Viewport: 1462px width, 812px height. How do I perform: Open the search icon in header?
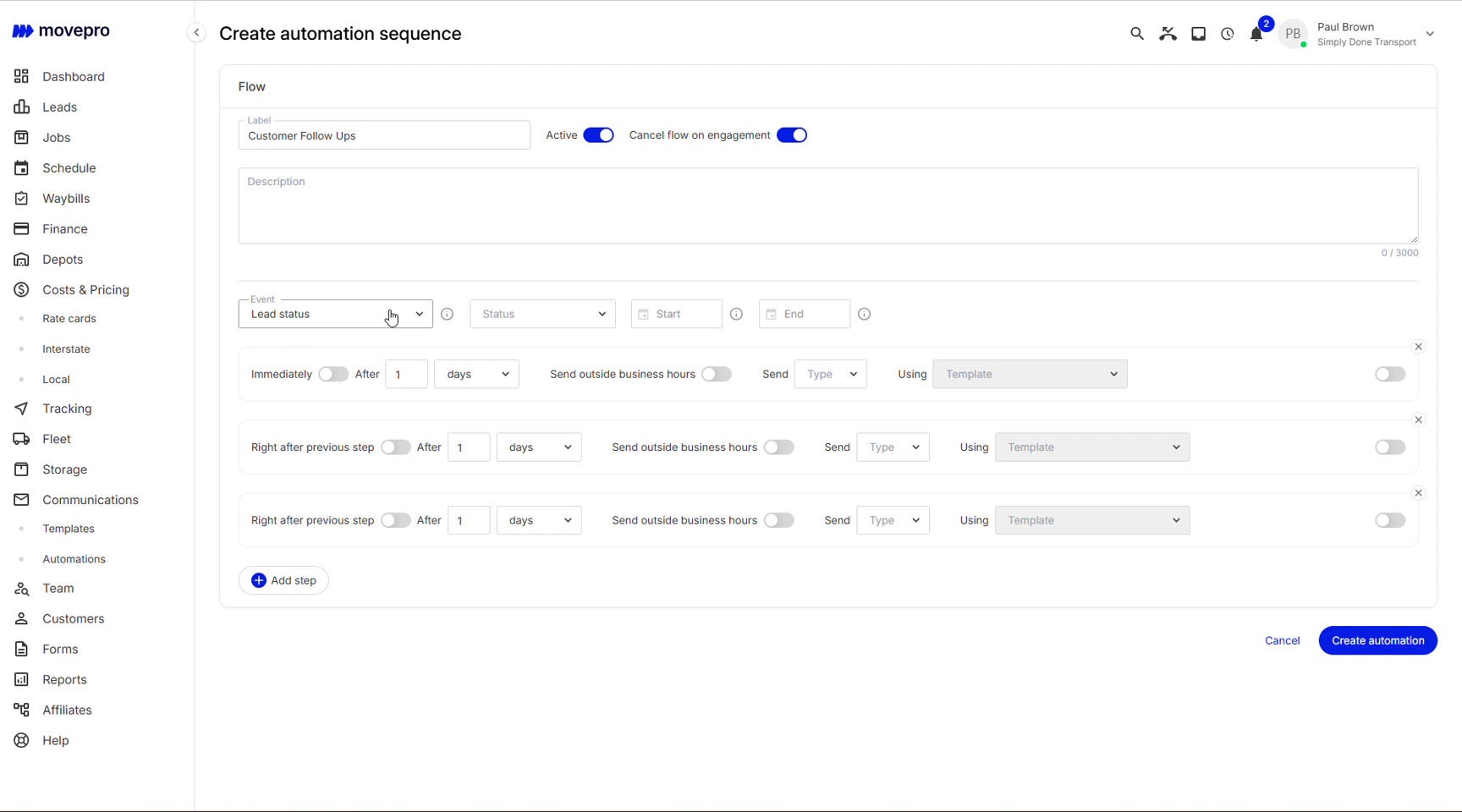click(1136, 34)
